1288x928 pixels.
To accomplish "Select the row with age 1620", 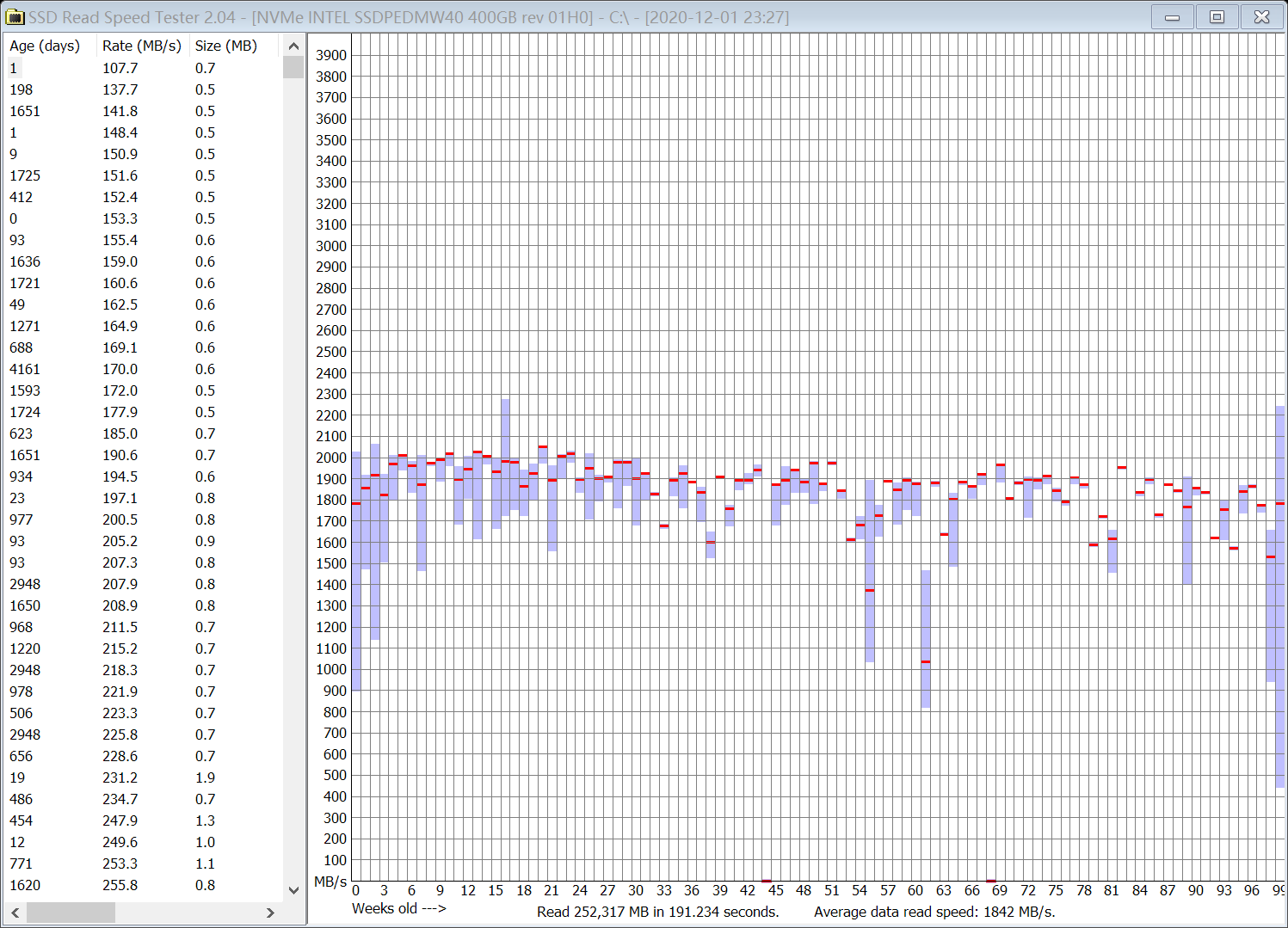I will coord(144,885).
